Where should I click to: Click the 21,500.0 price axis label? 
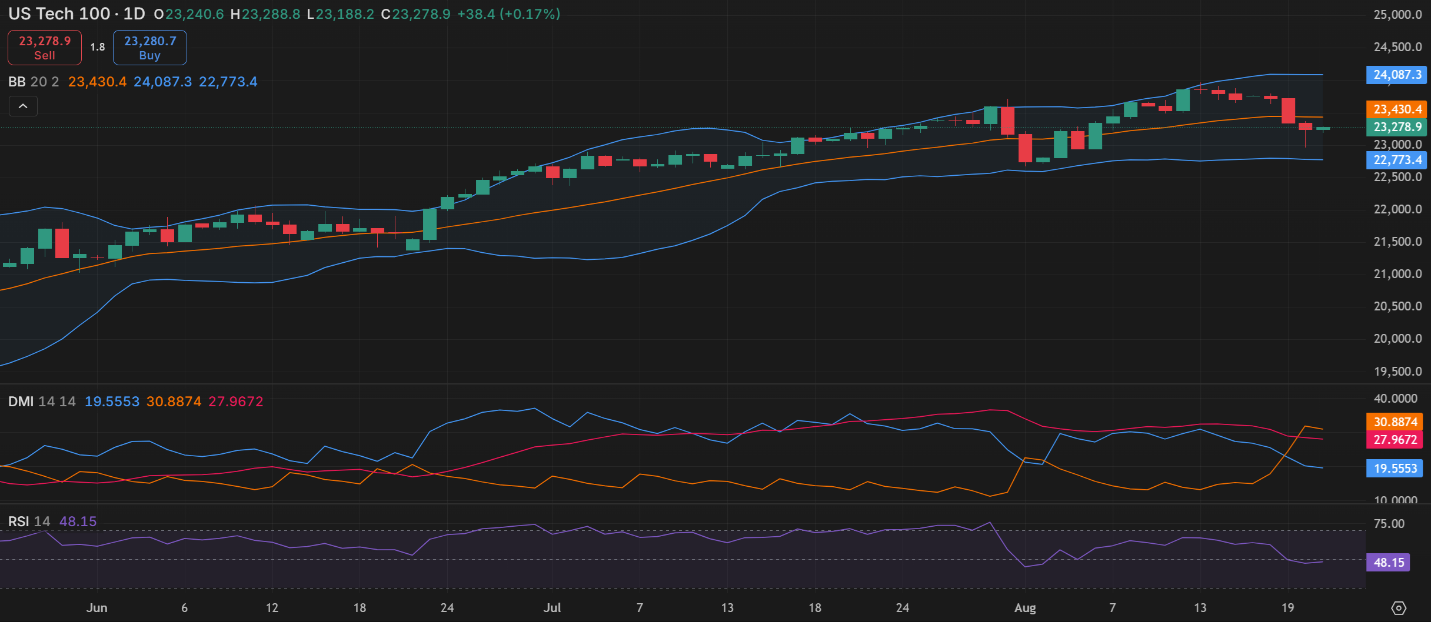tap(1400, 242)
